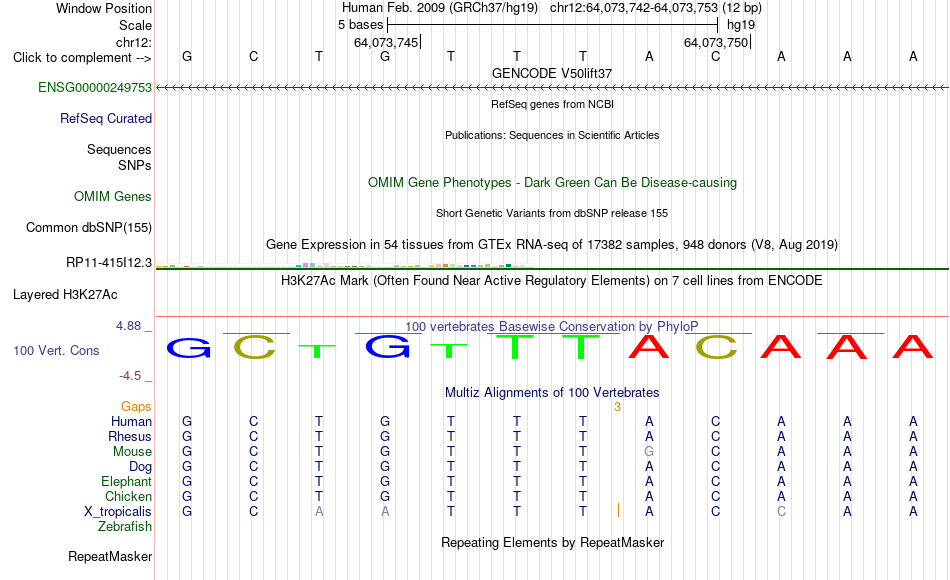This screenshot has height=580, width=950.
Task: Click the H3K27Ac Mark ENCODE track title
Action: click(x=552, y=281)
